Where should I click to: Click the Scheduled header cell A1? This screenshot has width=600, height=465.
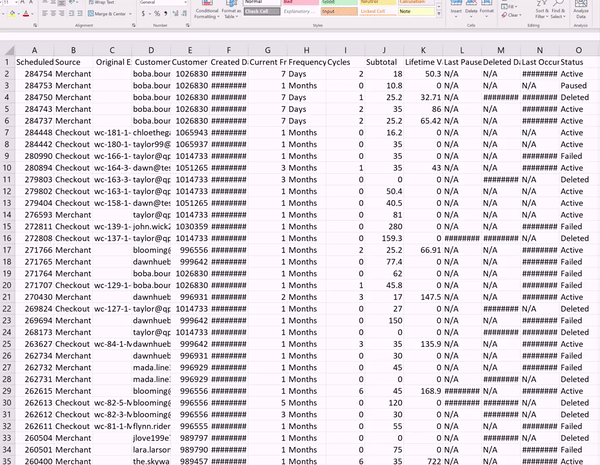tap(34, 62)
